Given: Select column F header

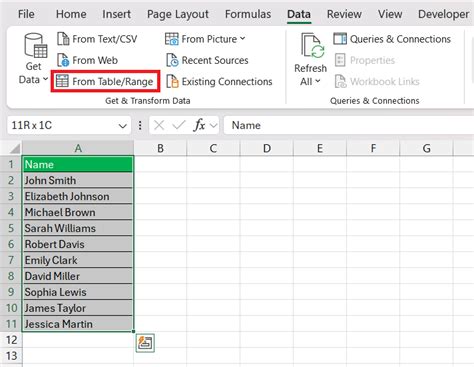Looking at the screenshot, I should [x=373, y=148].
